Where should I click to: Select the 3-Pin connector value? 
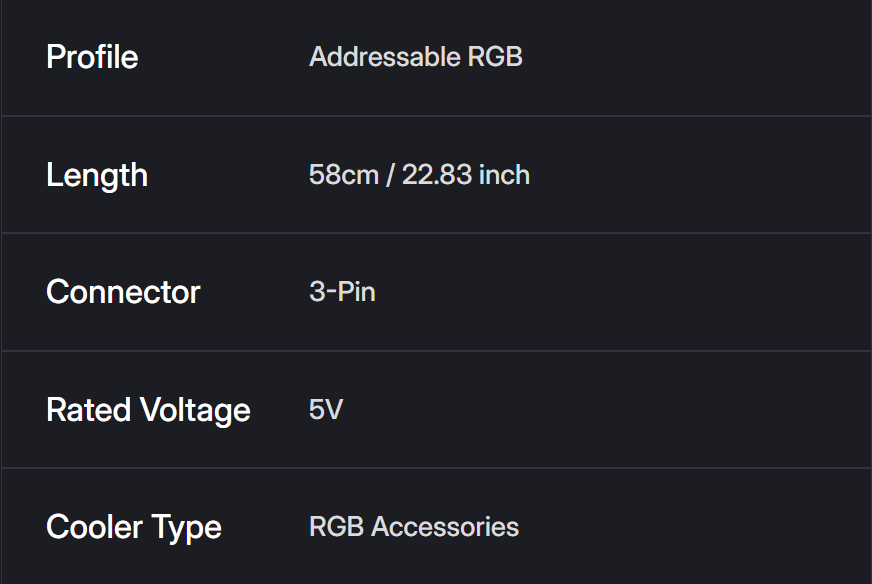pyautogui.click(x=342, y=292)
